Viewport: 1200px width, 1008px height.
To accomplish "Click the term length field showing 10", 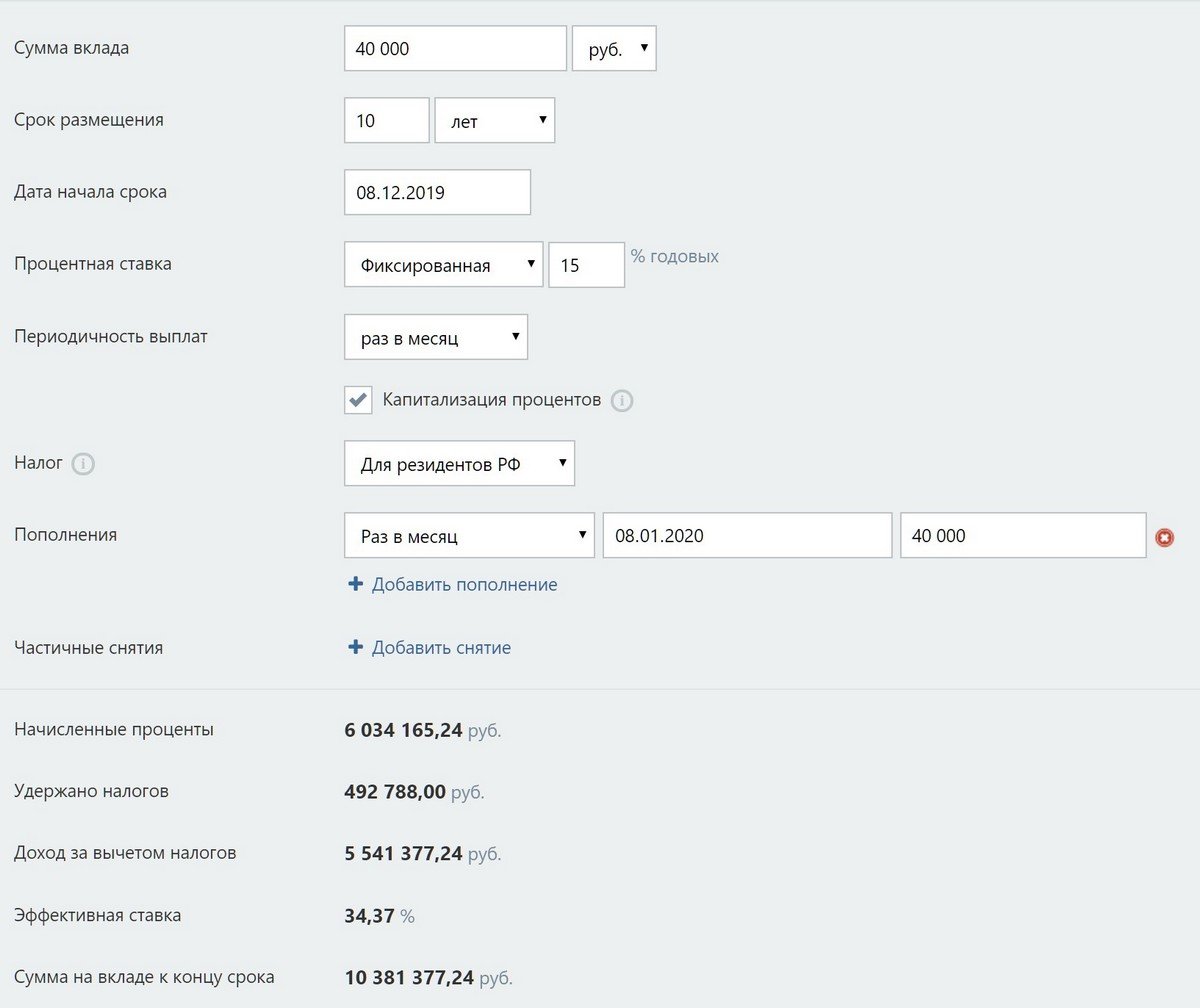I will 386,120.
